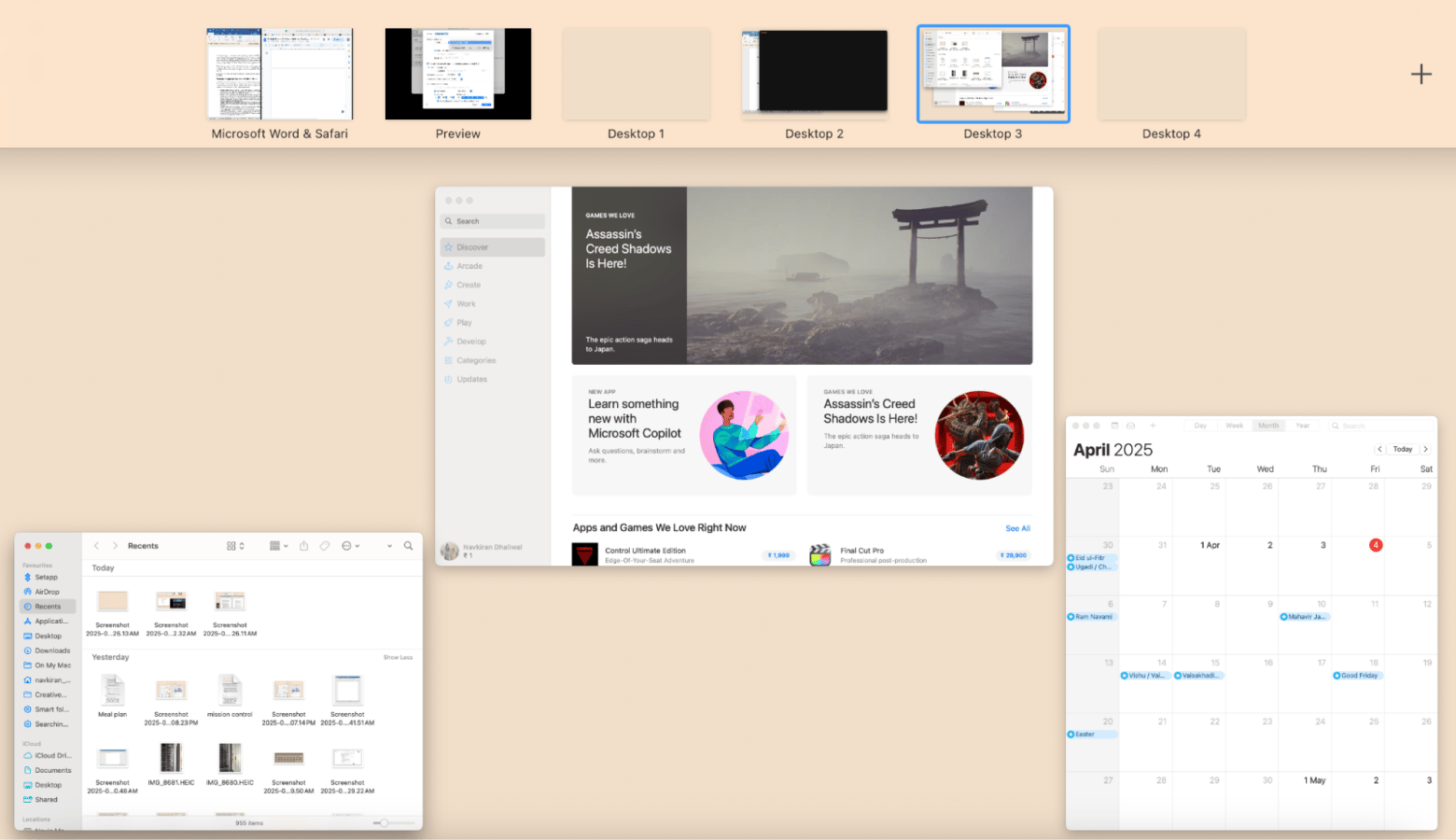Go to next month in Calendar
Image resolution: width=1456 pixels, height=840 pixels.
1425,449
